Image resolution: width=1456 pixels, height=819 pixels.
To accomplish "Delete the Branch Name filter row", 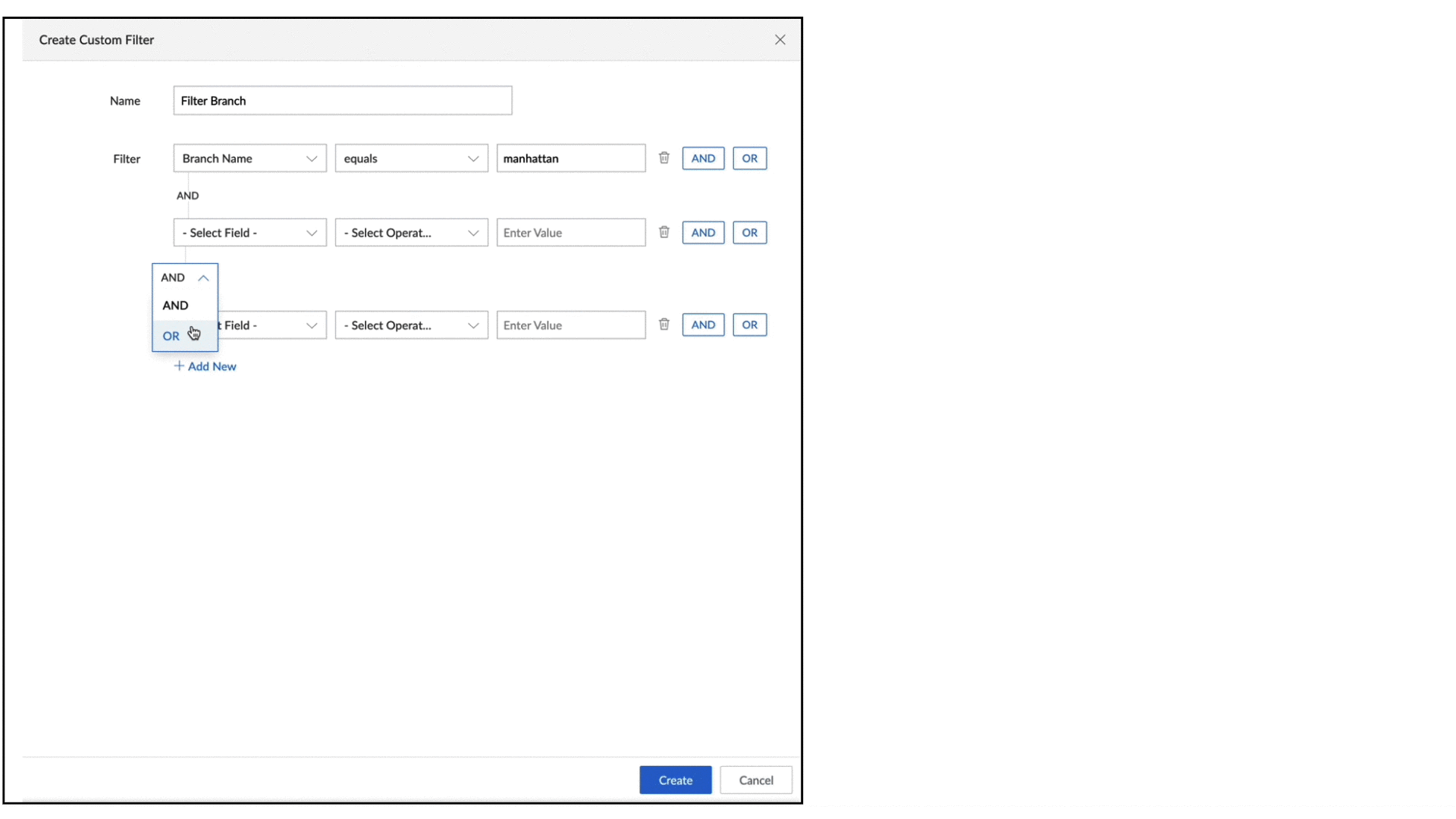I will tap(664, 158).
